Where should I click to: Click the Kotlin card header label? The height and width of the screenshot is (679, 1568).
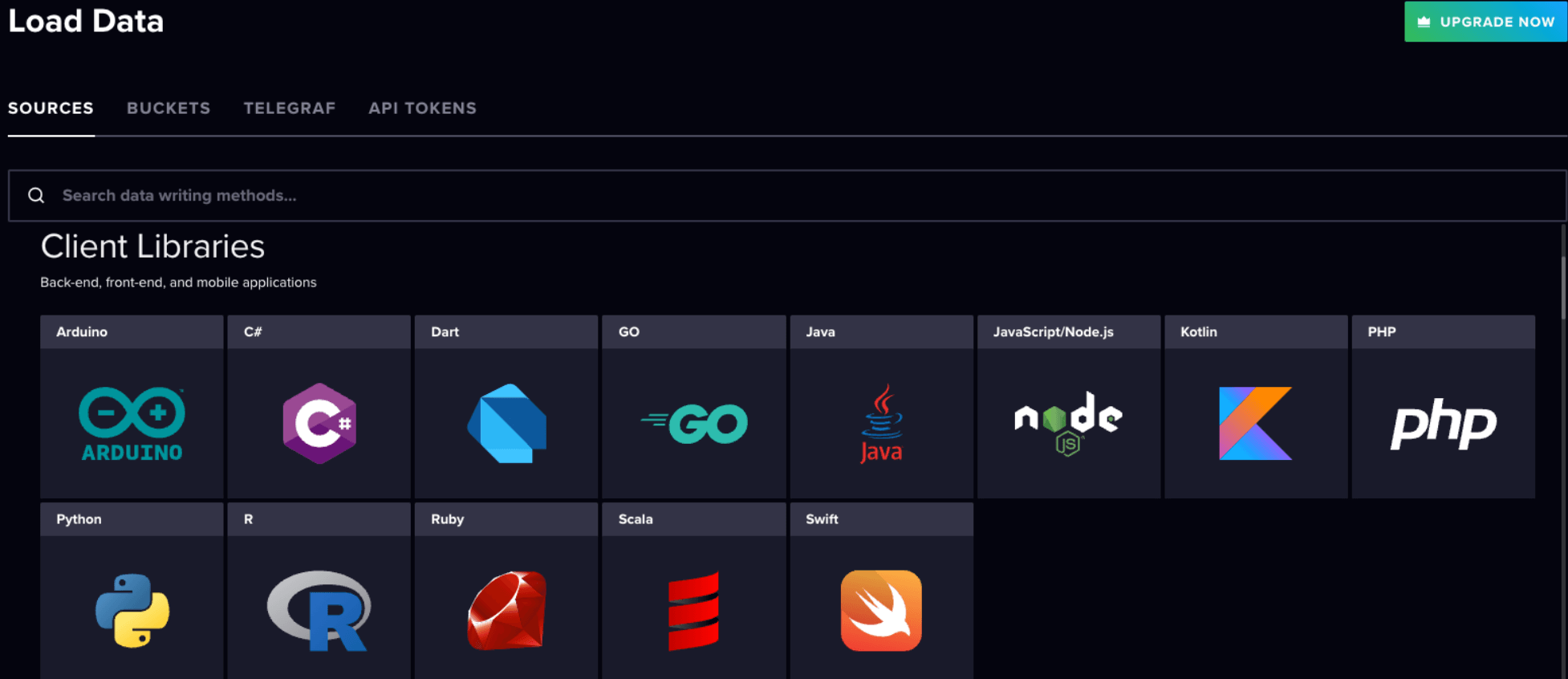tap(1199, 331)
